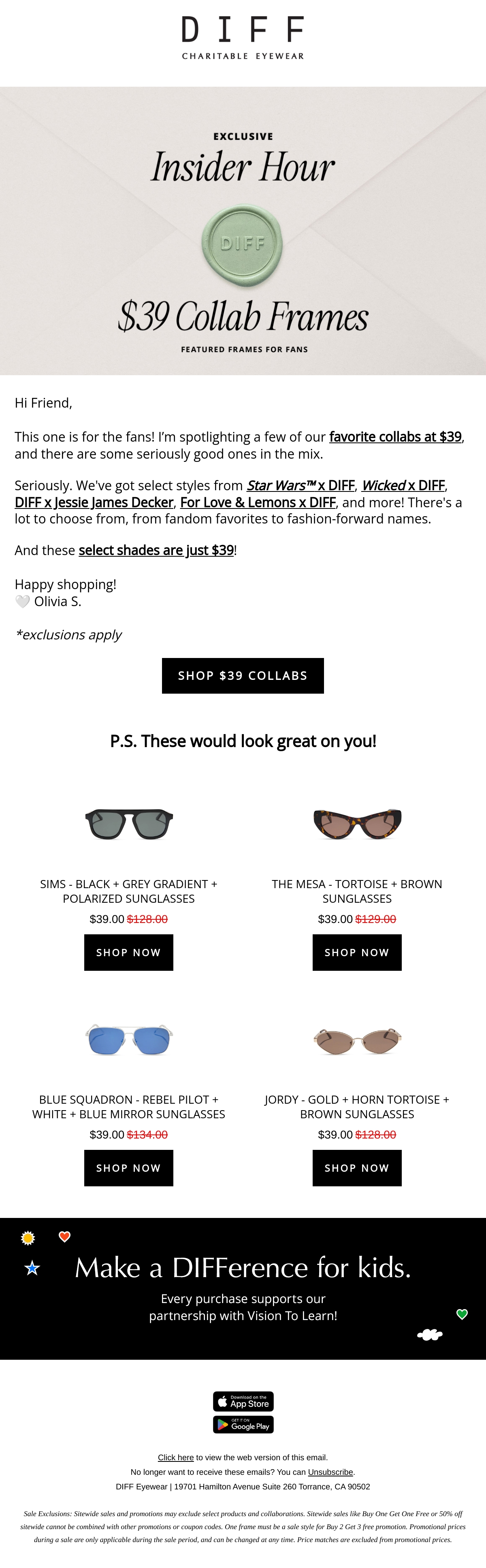
Task: Click The Mesa tortoise sunglasses image
Action: click(357, 824)
